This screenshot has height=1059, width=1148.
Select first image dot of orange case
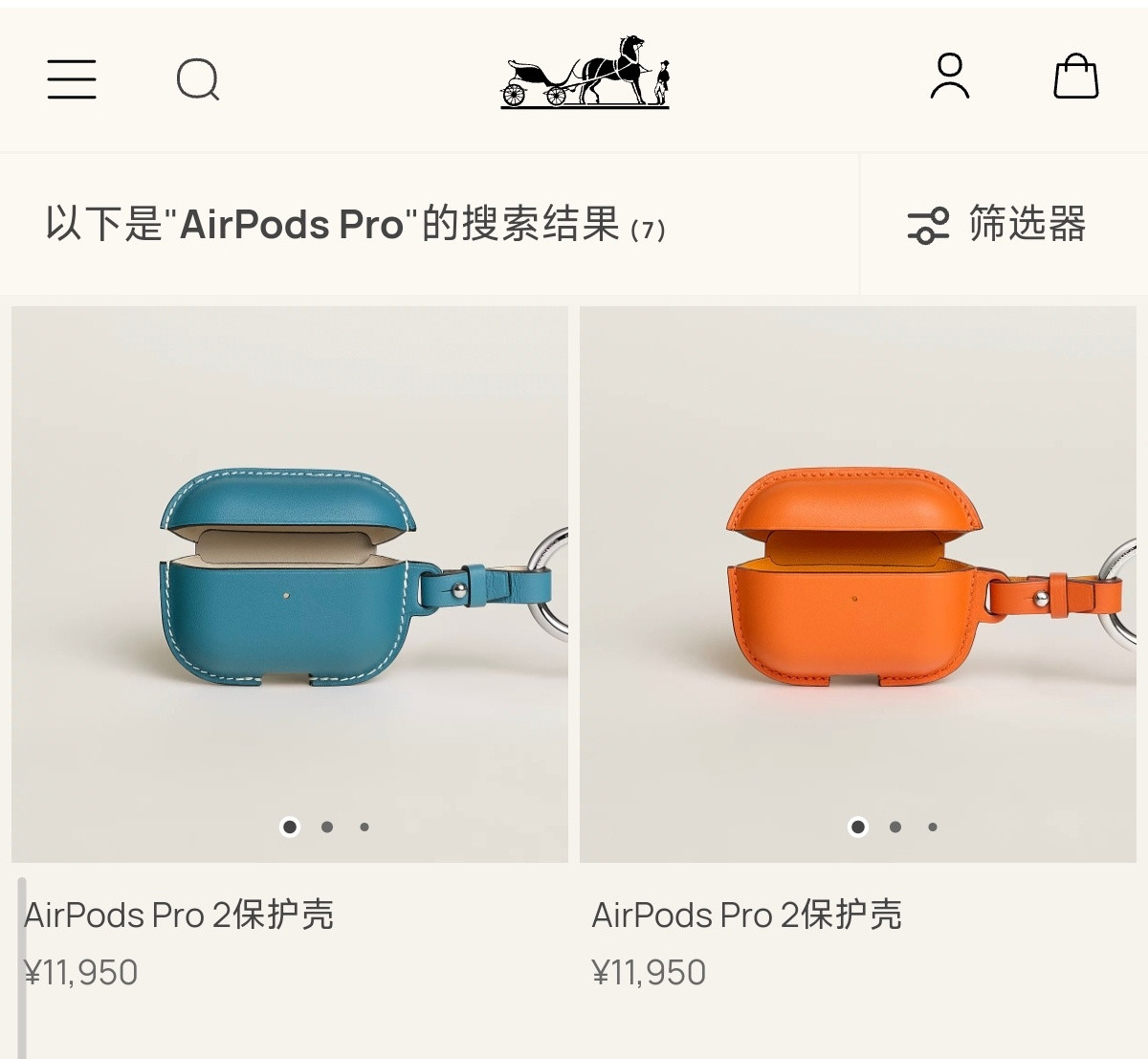pyautogui.click(x=858, y=827)
